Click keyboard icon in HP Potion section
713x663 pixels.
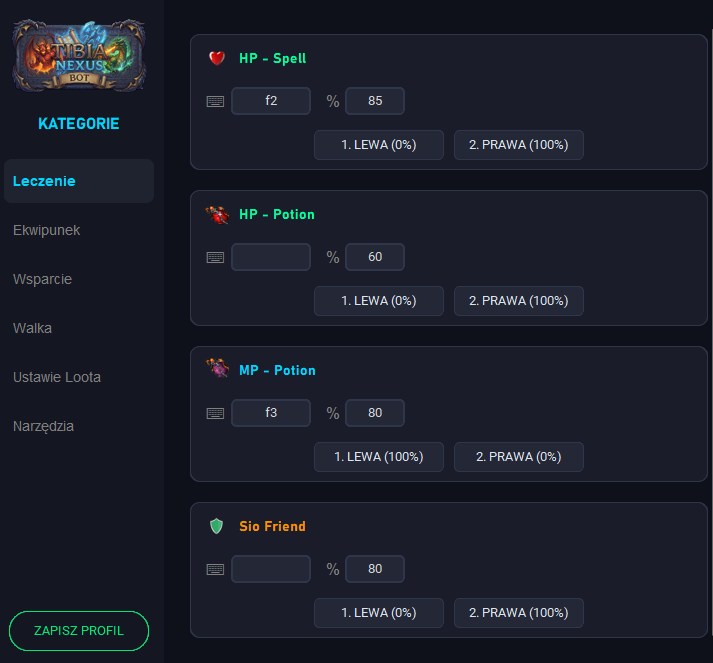coord(215,257)
